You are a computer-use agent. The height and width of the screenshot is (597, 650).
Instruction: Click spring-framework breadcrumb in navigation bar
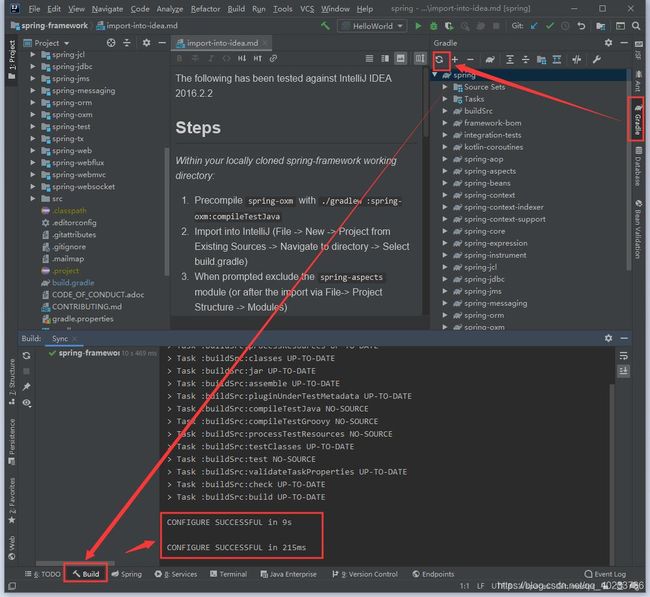(x=49, y=26)
